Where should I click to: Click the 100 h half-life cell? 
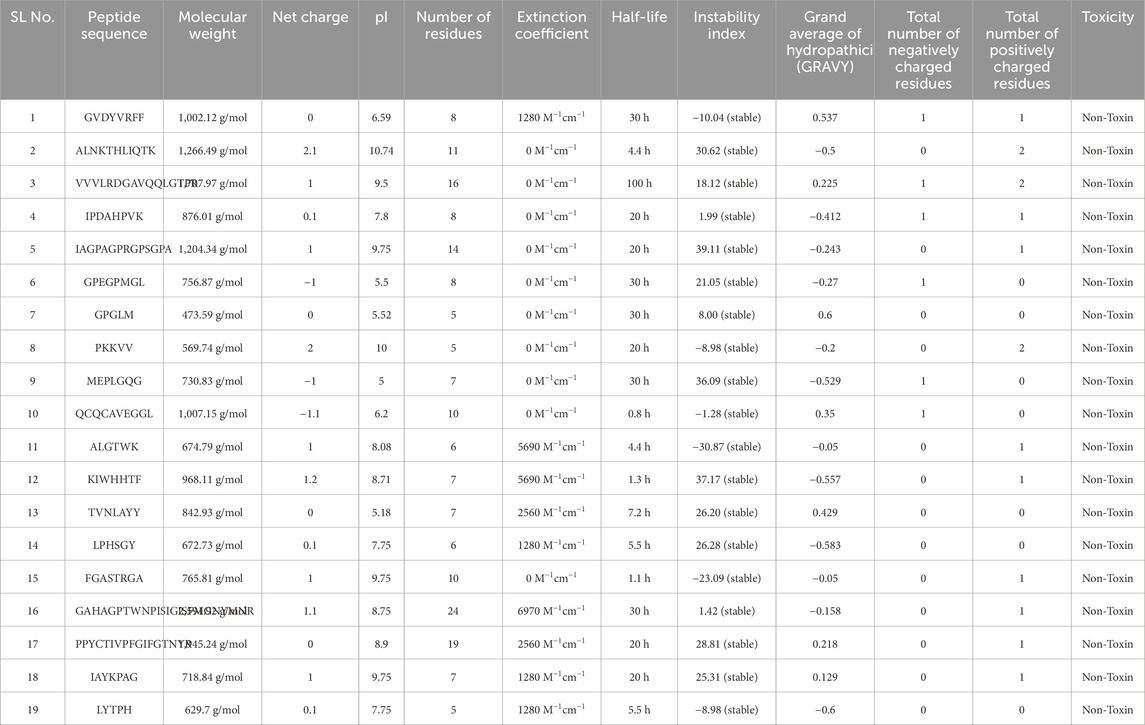[639, 184]
